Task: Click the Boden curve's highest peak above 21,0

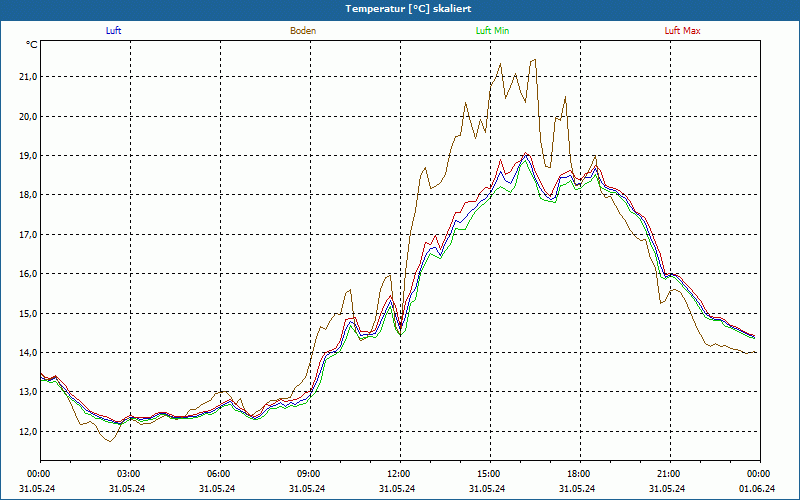Action: [534, 60]
